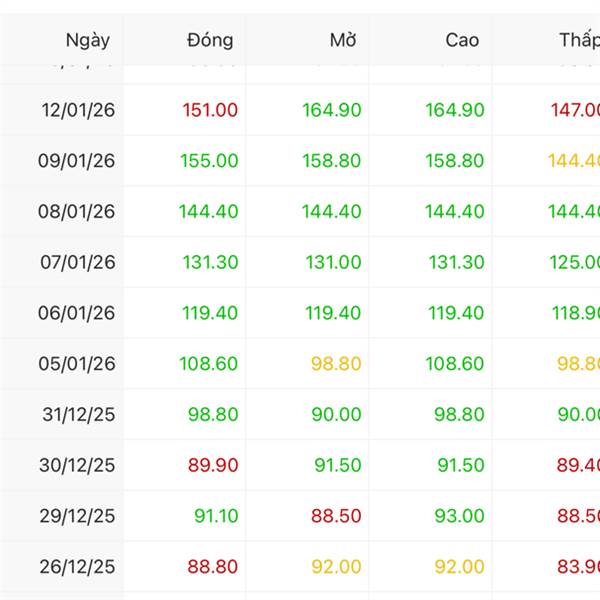Click the 108.60 closing price cell

(209, 364)
